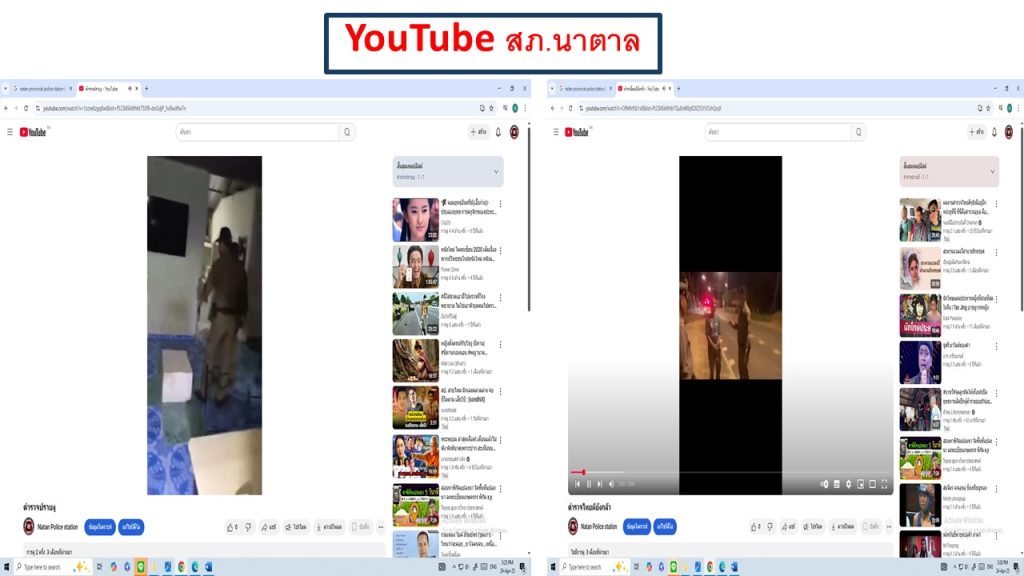Screen dimensions: 1024x576
Task: Expand the playlist panel chevron in right window
Action: (x=992, y=171)
